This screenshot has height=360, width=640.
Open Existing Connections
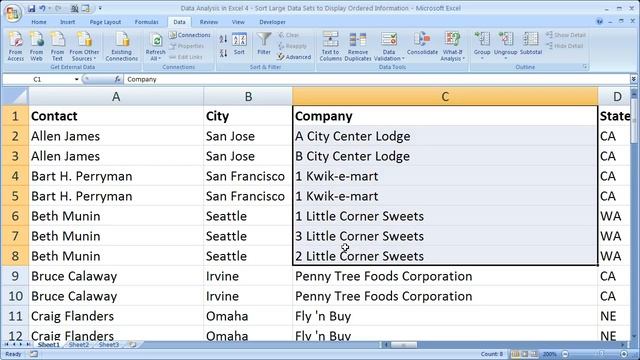(122, 47)
